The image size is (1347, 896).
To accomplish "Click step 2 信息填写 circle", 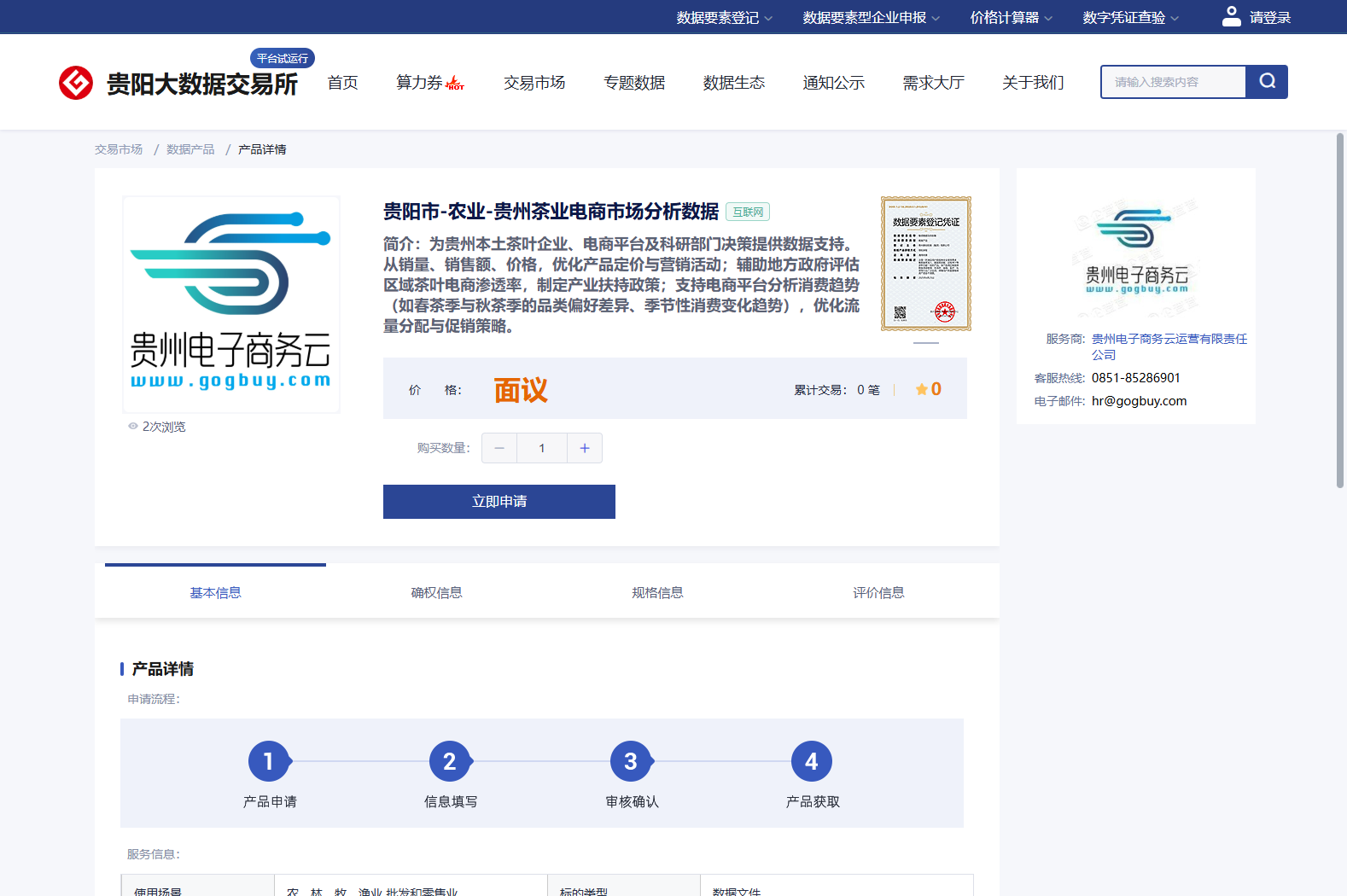I will [450, 761].
